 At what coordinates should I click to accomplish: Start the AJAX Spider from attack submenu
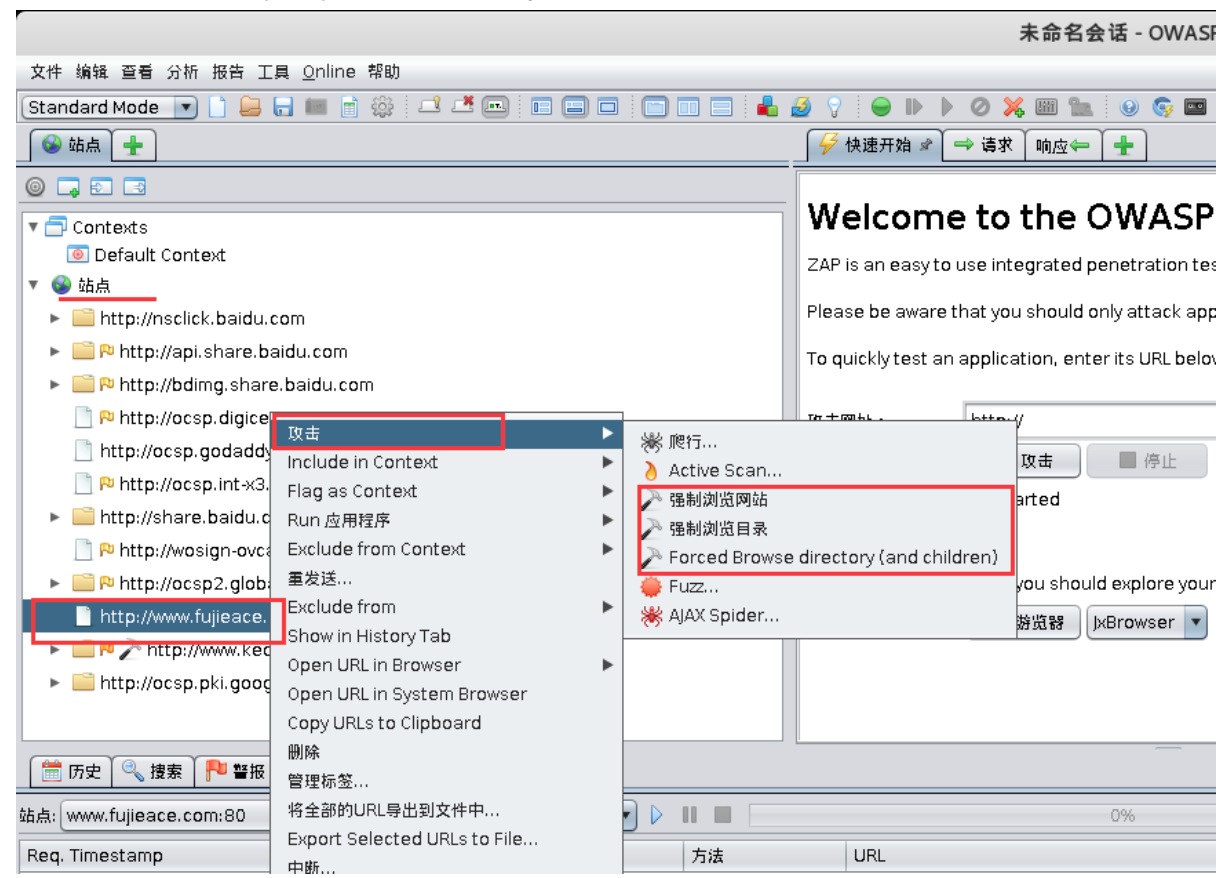click(715, 616)
